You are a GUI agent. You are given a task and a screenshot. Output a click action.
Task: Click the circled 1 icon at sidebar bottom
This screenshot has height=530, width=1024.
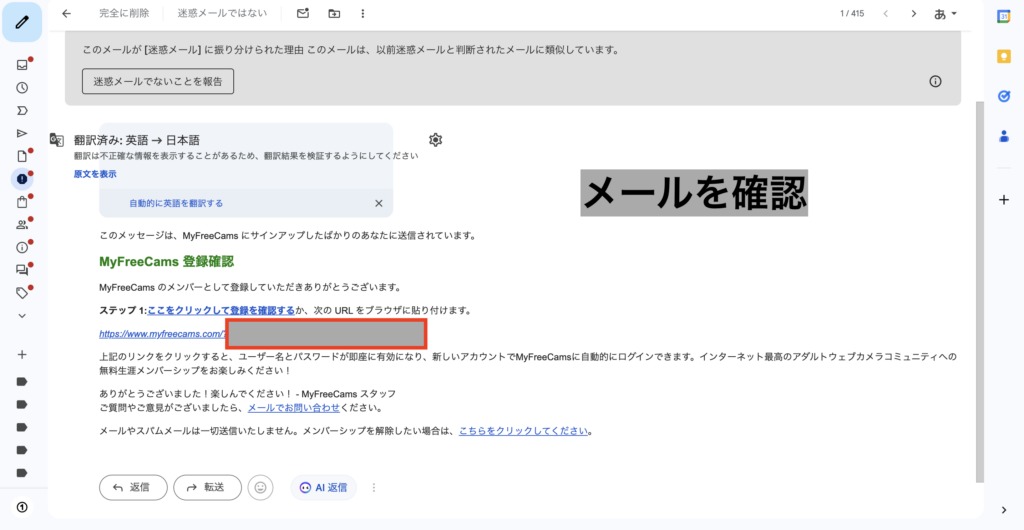[x=22, y=507]
